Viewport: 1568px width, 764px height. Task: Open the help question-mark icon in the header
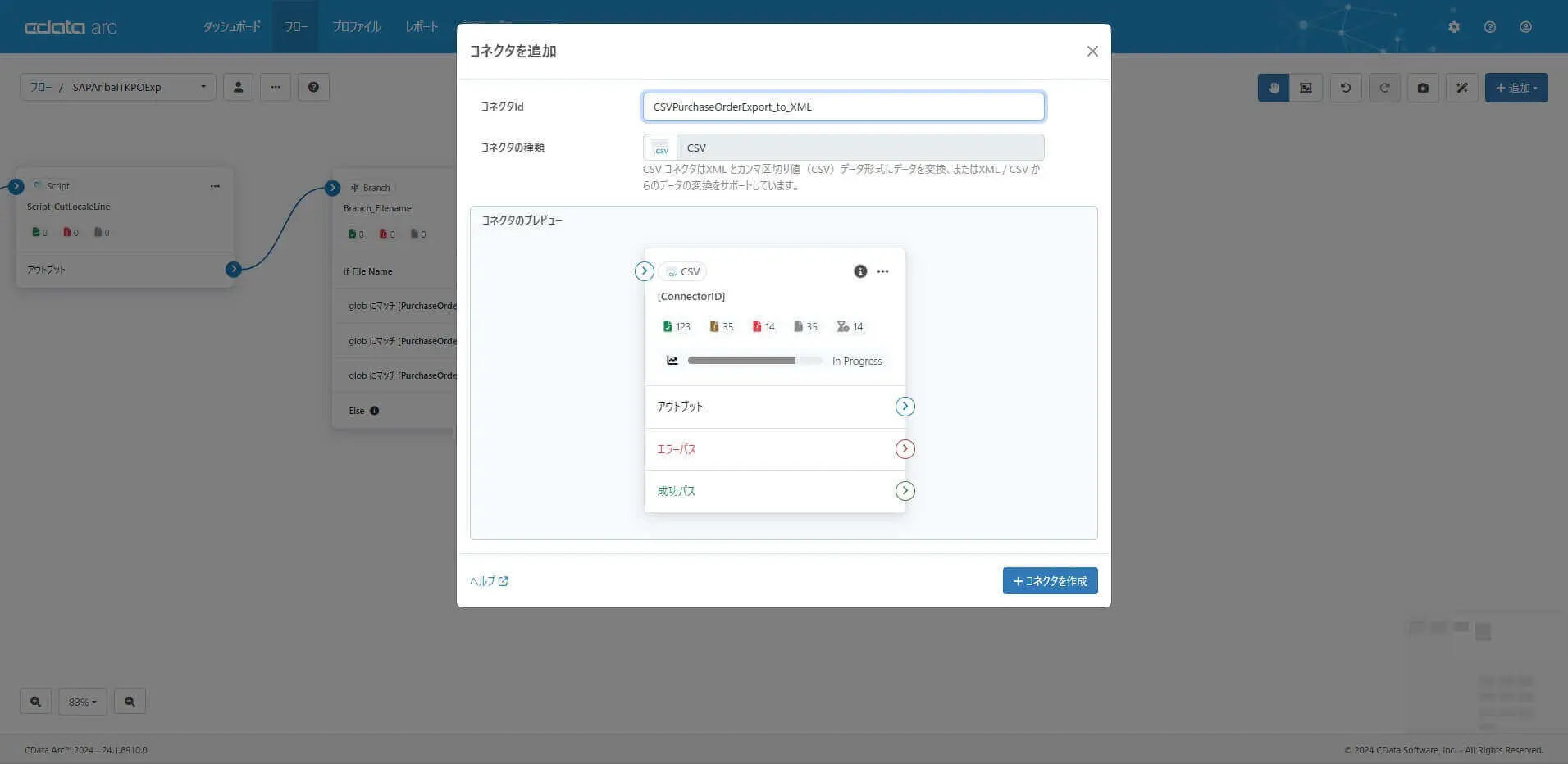(1490, 27)
